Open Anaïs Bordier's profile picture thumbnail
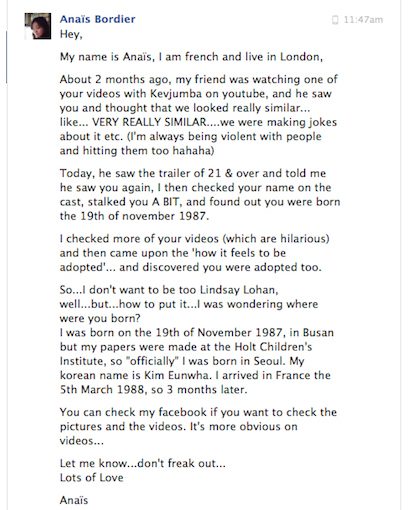 pos(38,26)
